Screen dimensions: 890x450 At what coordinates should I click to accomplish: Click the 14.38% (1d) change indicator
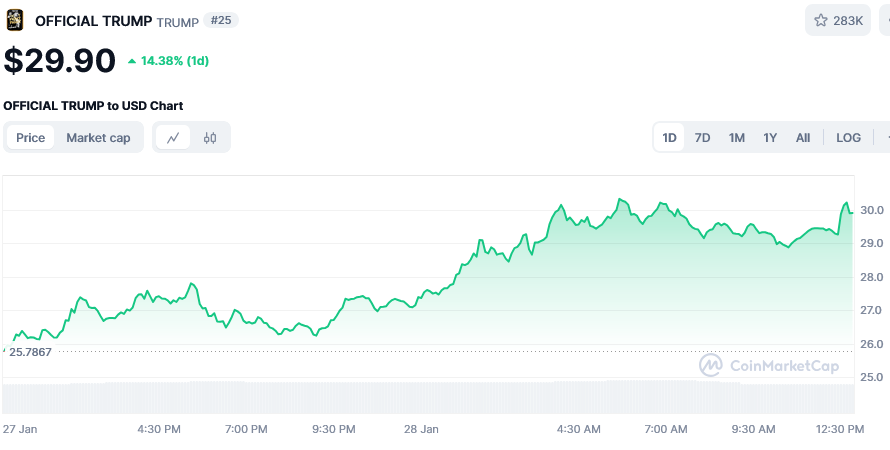click(169, 61)
